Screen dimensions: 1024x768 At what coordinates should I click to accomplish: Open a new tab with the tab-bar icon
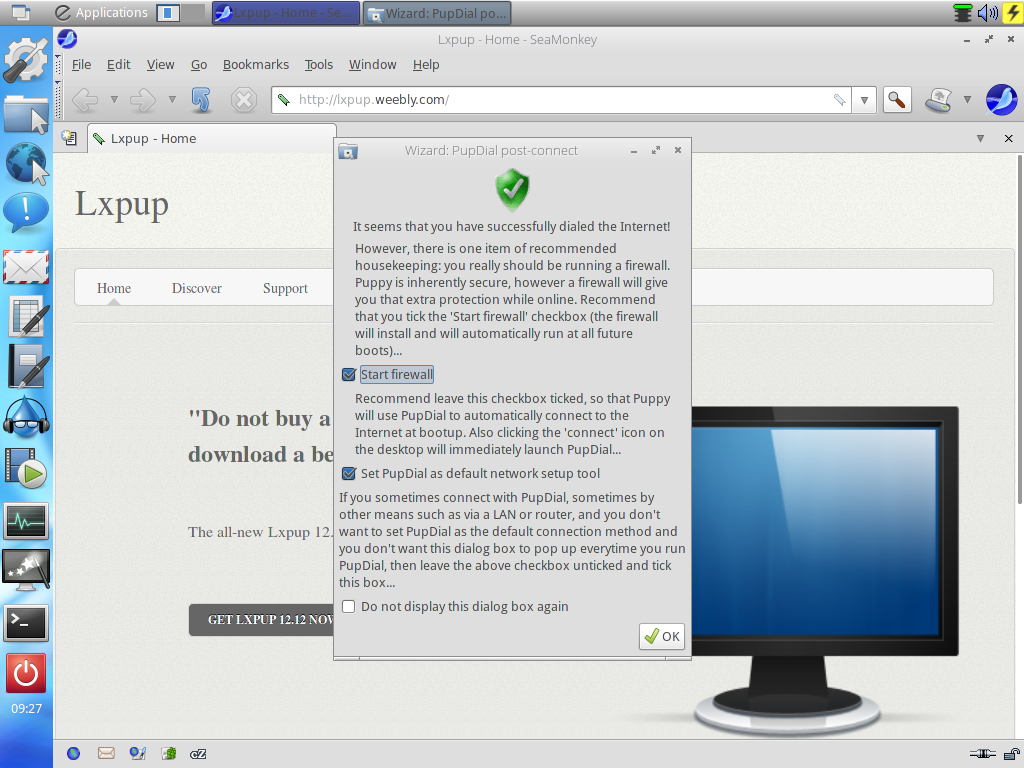pos(69,138)
